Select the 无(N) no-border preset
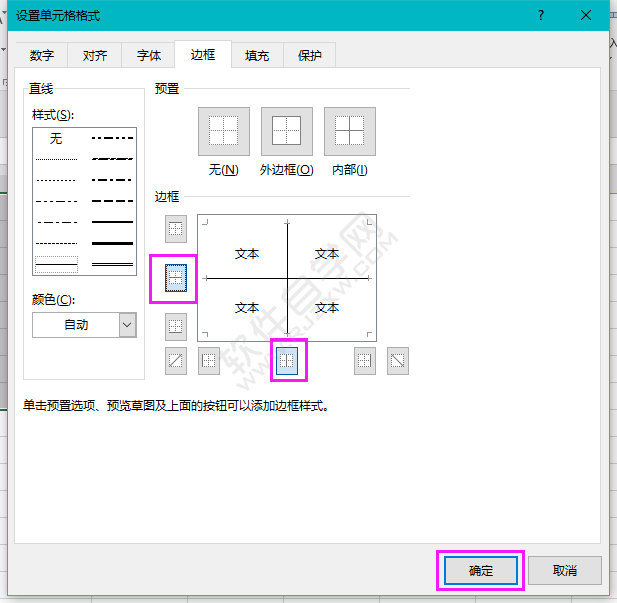The height and width of the screenshot is (603, 617). pos(224,131)
